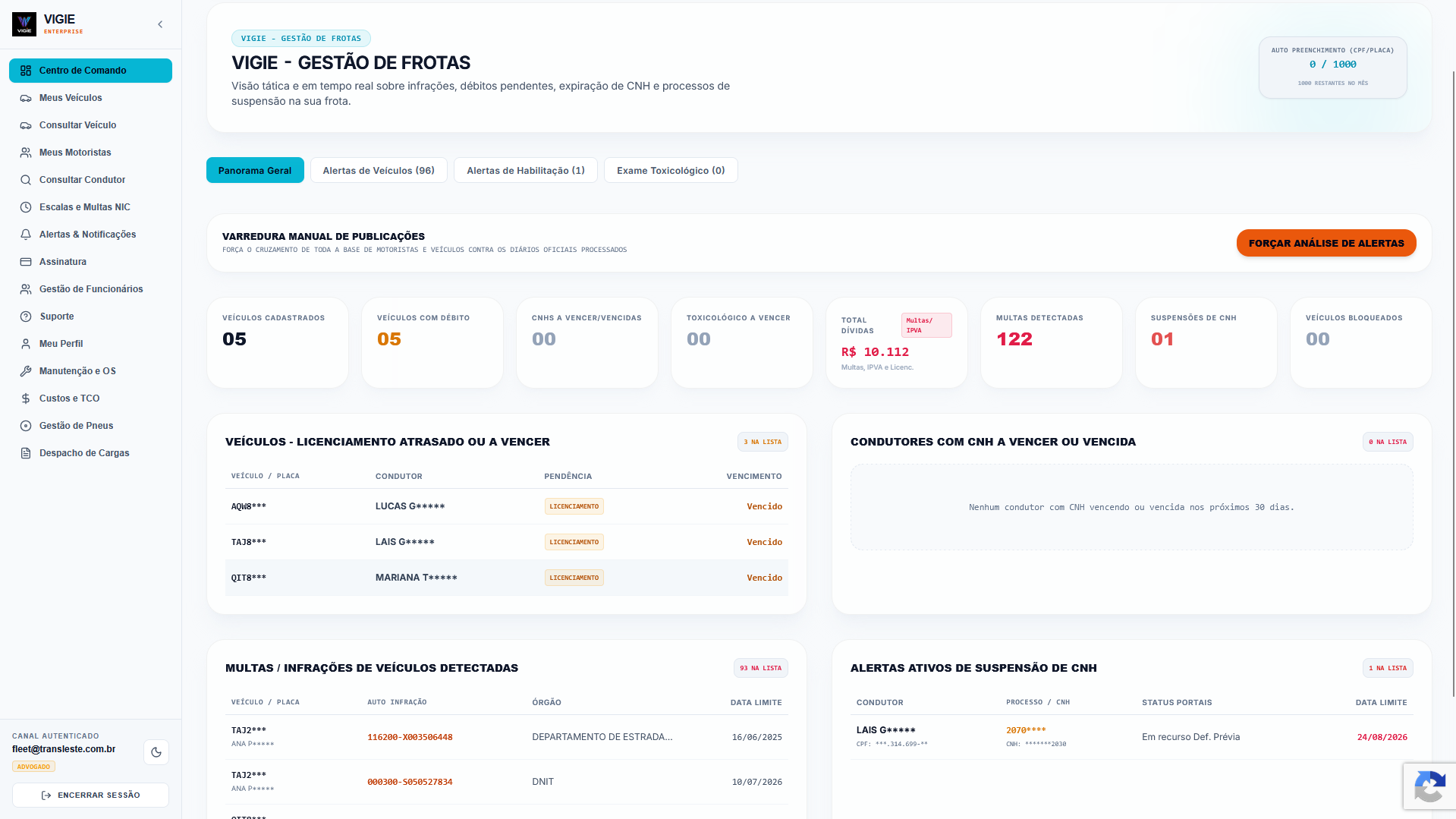Click the Veículos com Débito card
This screenshot has height=819, width=1456.
pyautogui.click(x=432, y=342)
